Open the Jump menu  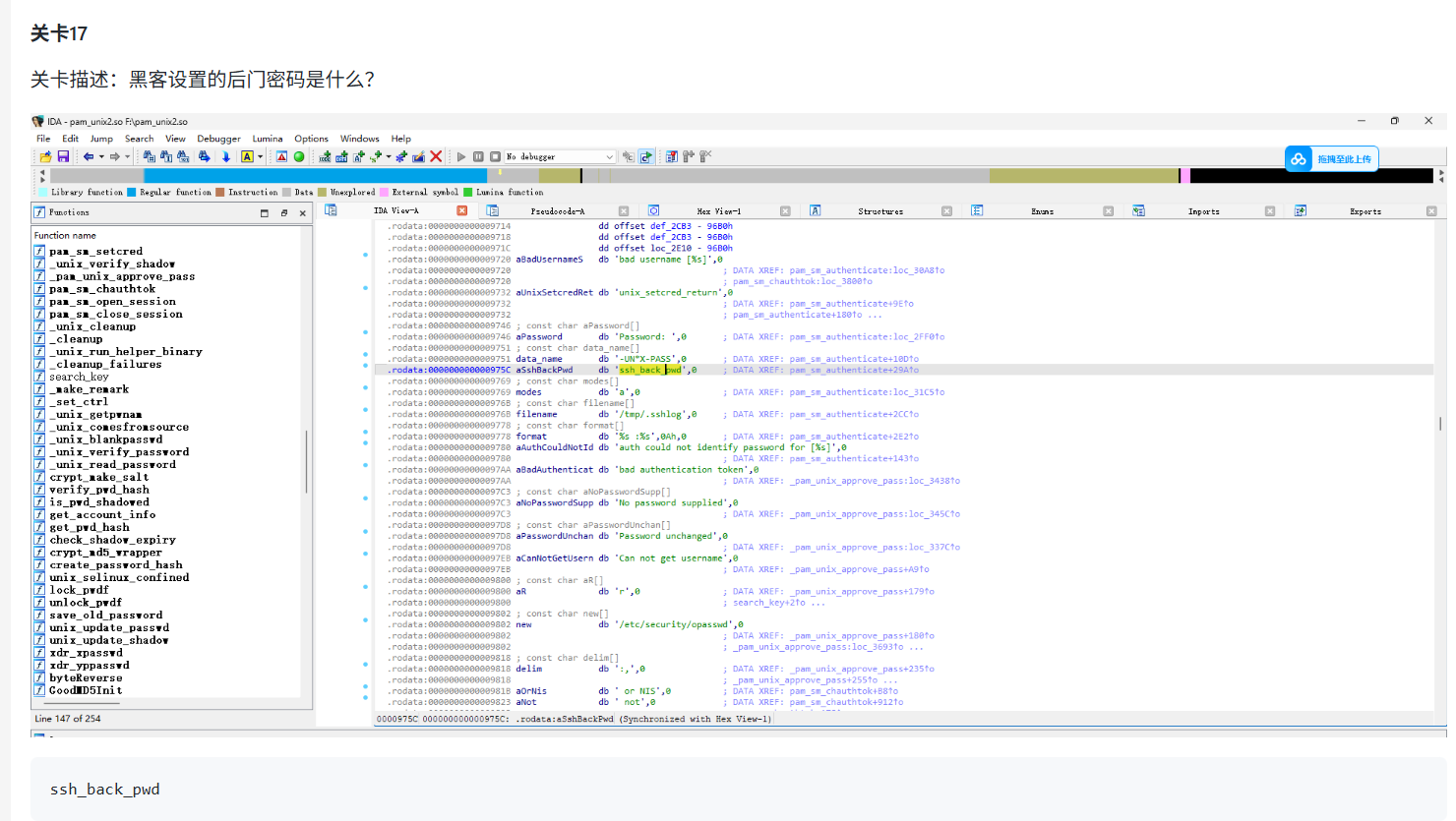click(101, 139)
